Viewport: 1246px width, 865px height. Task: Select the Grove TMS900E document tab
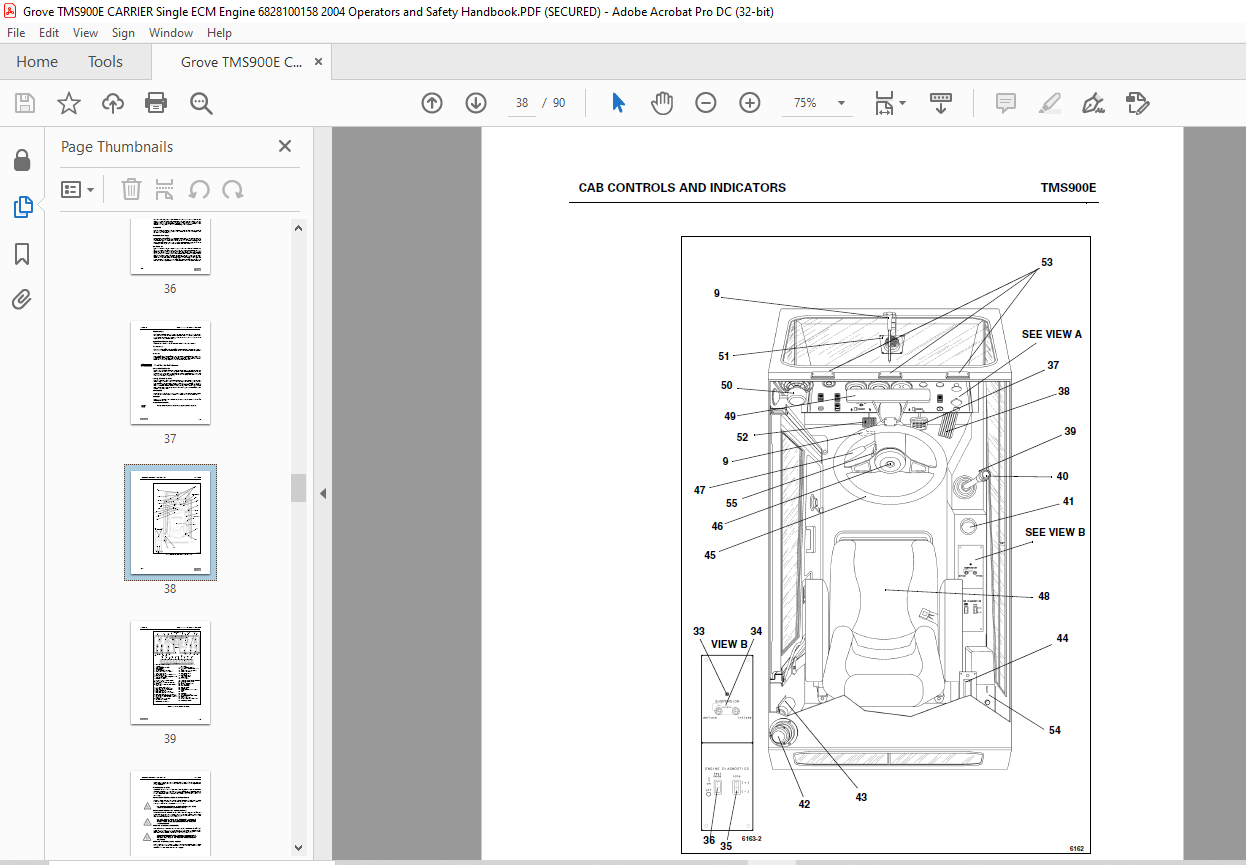(x=241, y=62)
